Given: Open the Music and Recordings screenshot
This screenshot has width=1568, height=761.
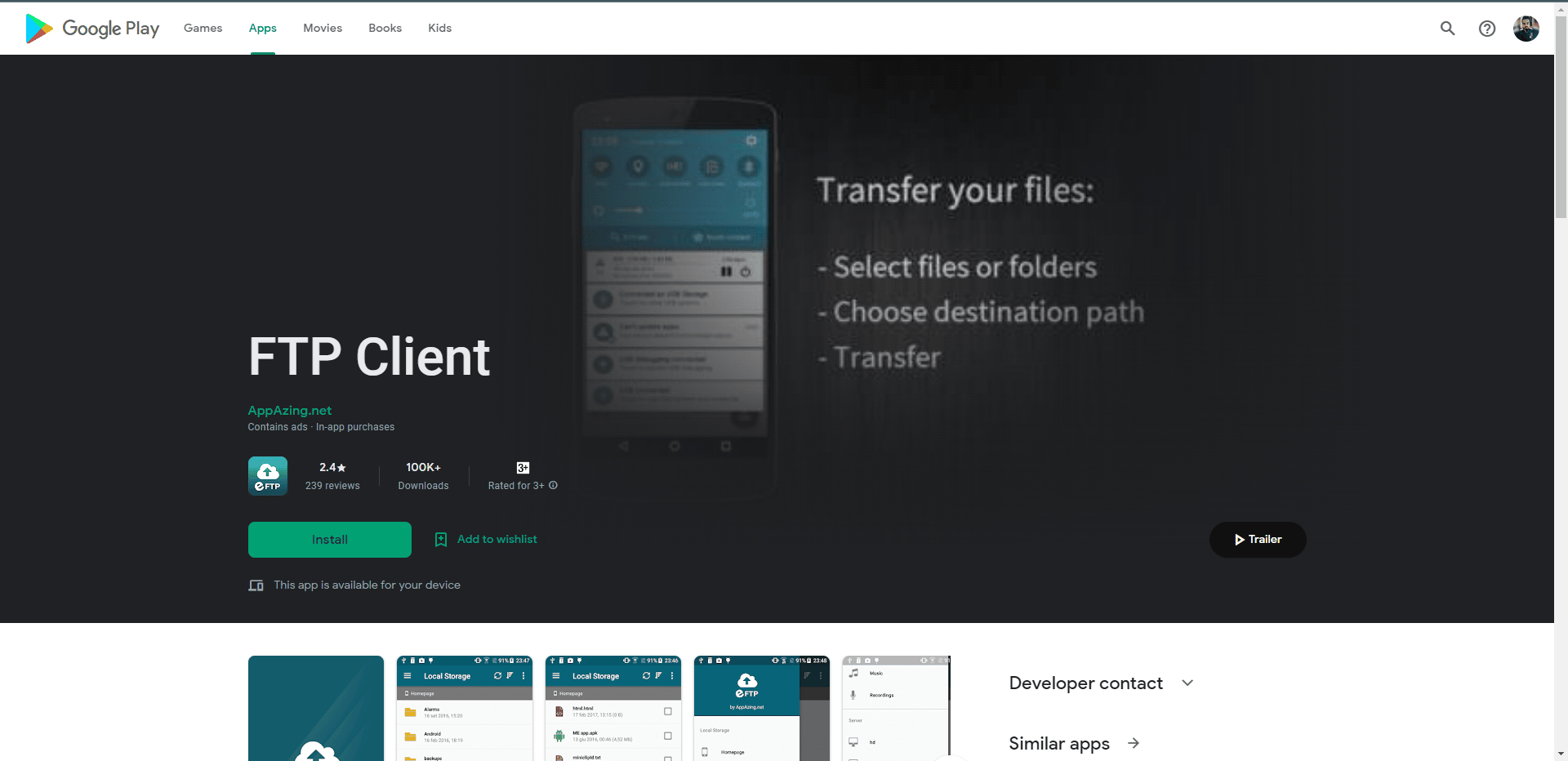Looking at the screenshot, I should coord(897,709).
